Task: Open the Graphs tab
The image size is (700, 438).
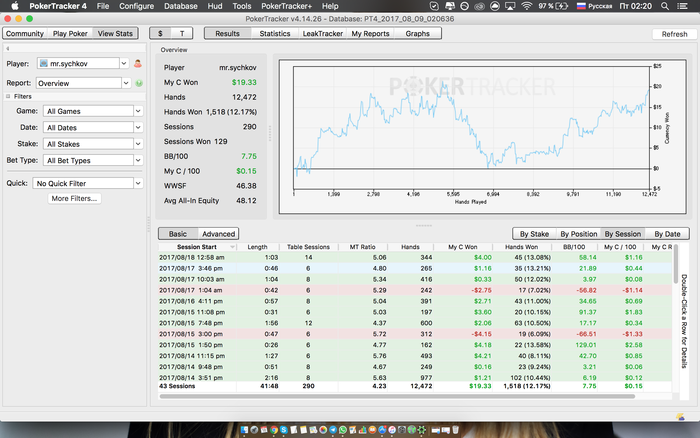Action: 417,33
